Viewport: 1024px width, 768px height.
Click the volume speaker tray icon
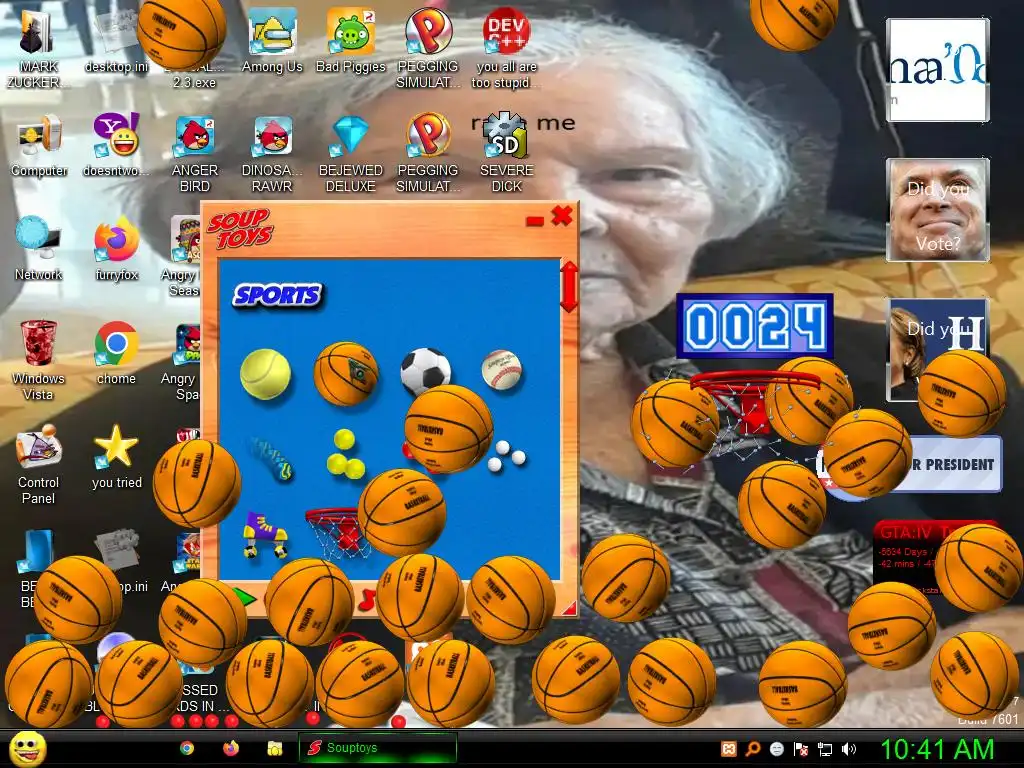point(848,749)
